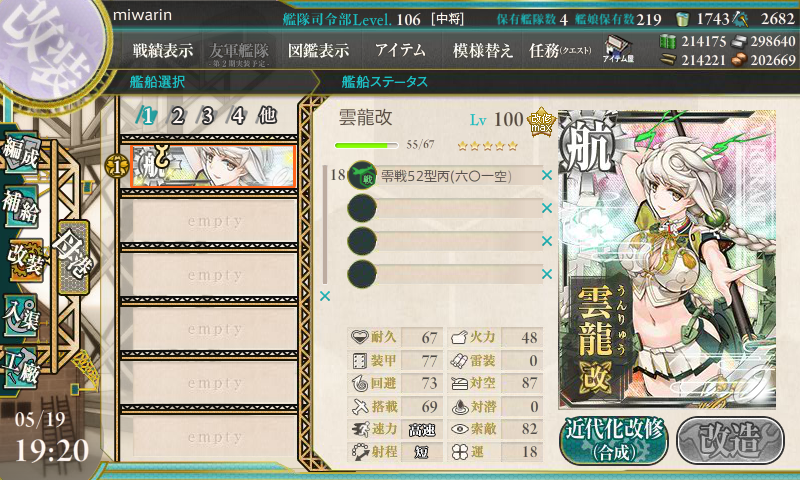Select the first fleet ship slot 雲龍改

coord(213,166)
